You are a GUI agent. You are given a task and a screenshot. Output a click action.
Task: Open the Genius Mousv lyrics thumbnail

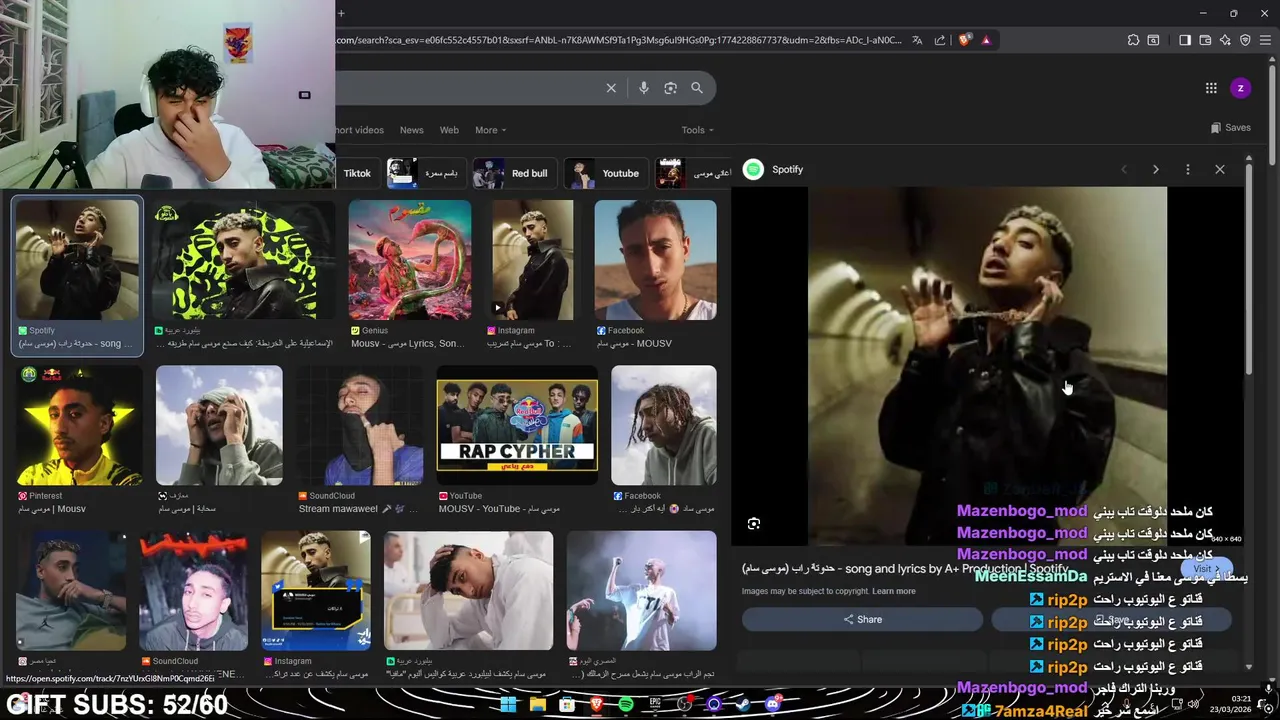410,260
